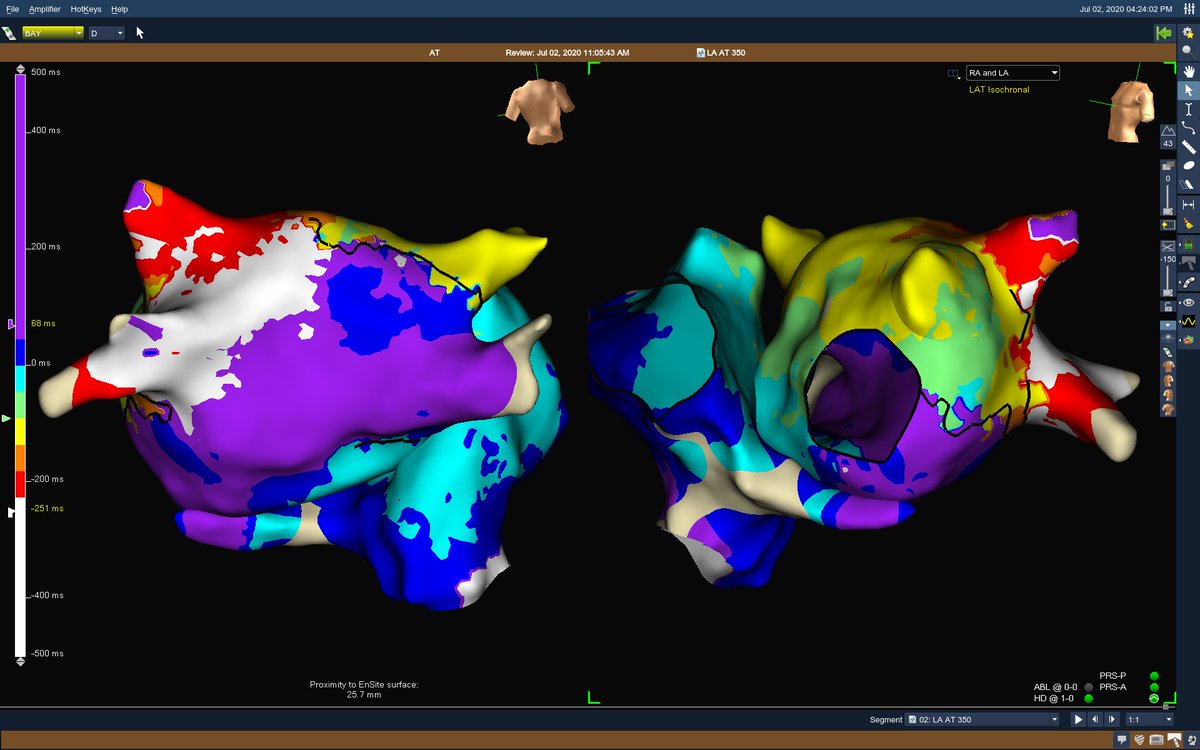The height and width of the screenshot is (750, 1200).
Task: Toggle the HD @ 1-0 green indicator
Action: [1088, 698]
